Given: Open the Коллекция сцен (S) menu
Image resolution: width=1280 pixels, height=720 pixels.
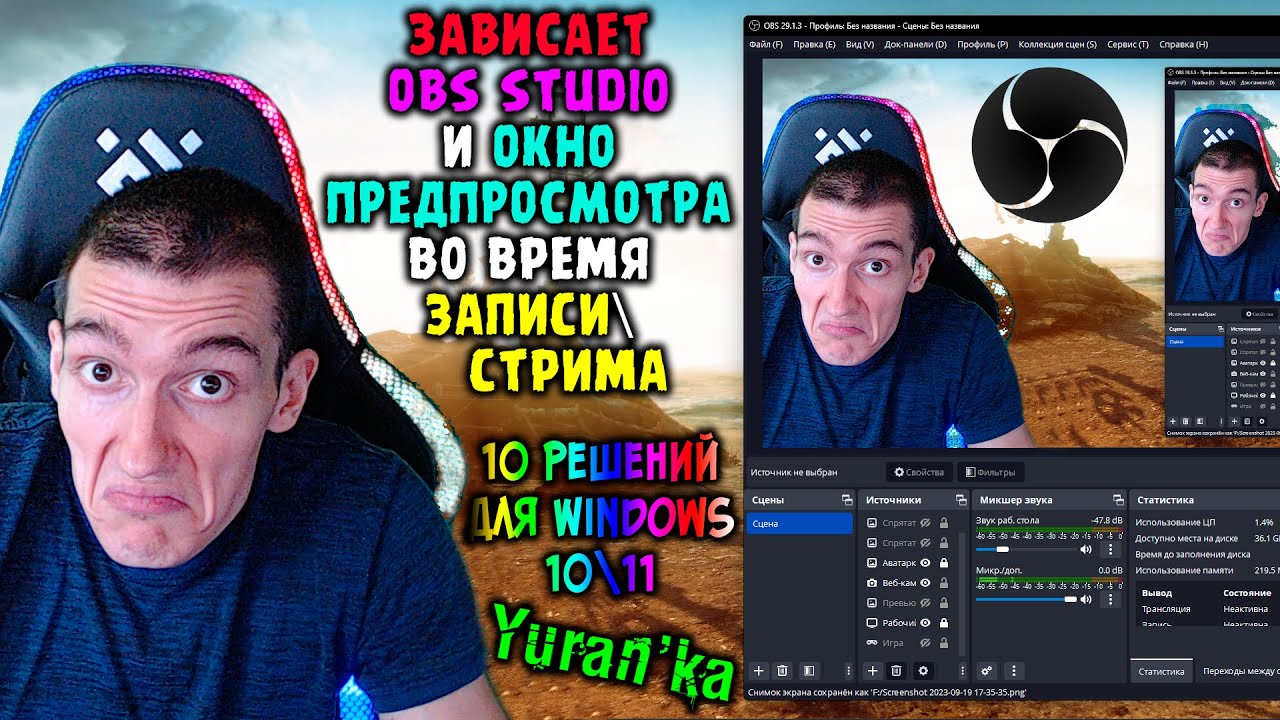Looking at the screenshot, I should tap(1057, 44).
